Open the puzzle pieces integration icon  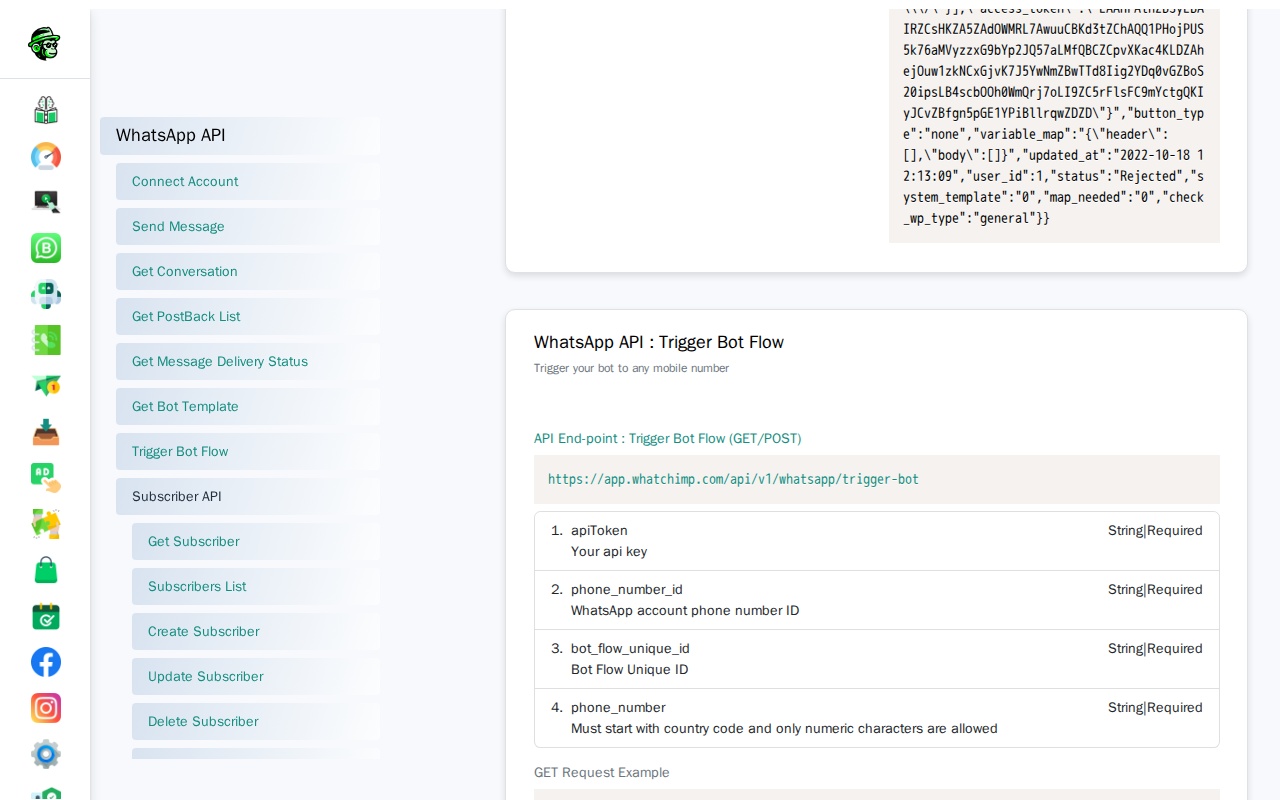click(46, 524)
